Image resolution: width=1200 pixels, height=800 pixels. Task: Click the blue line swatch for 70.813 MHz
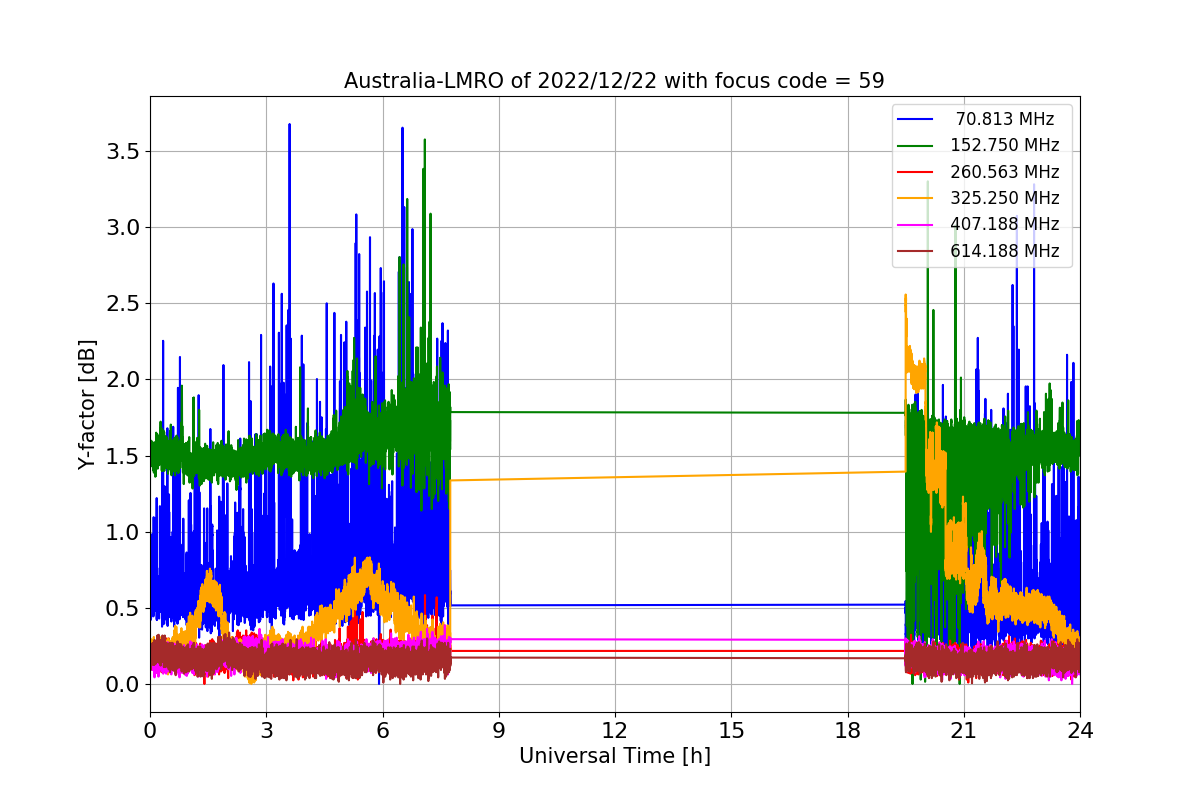point(916,119)
